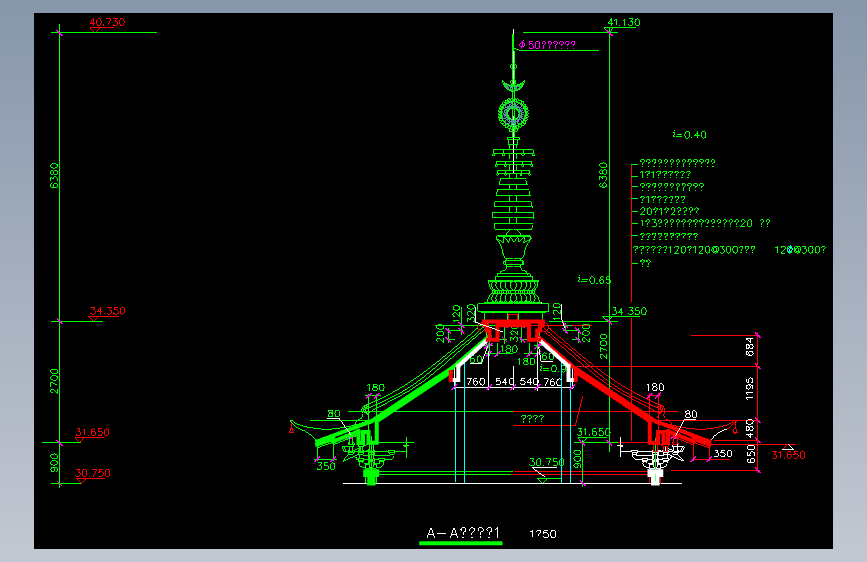Click the 20?1?2???? note line
The height and width of the screenshot is (562, 867).
pyautogui.click(x=669, y=211)
